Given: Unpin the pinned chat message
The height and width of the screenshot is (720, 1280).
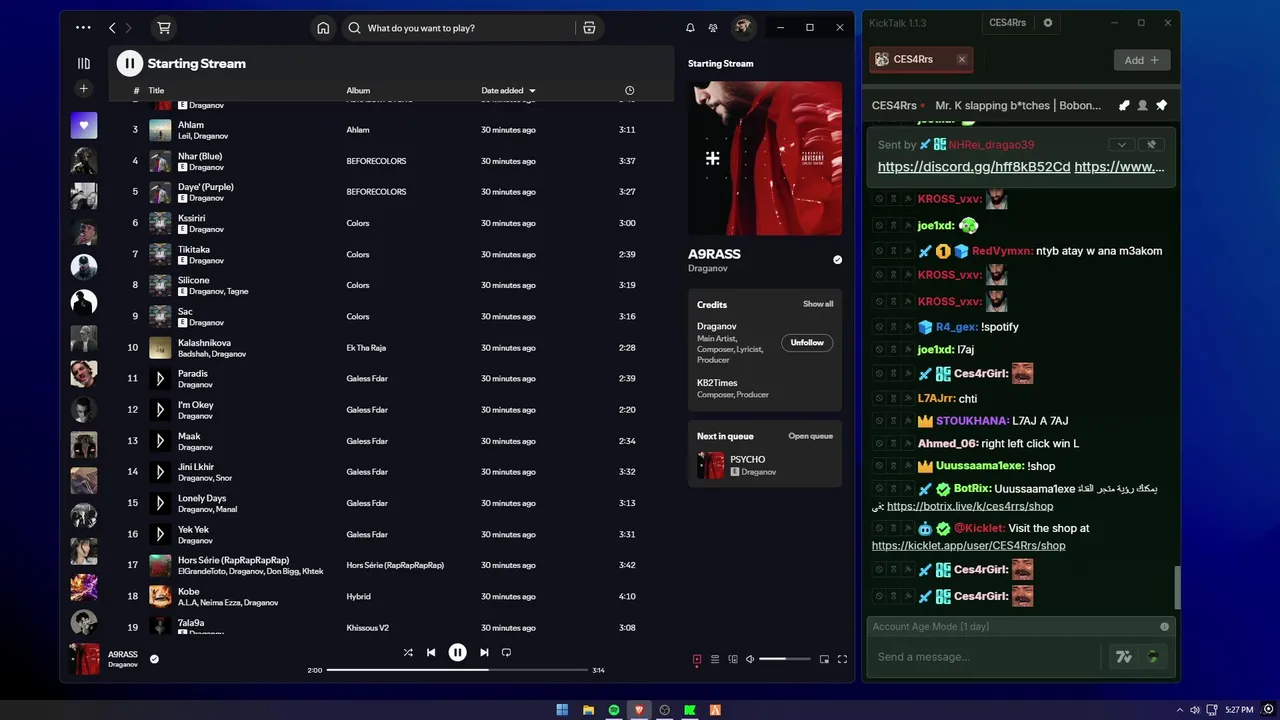Looking at the screenshot, I should click(x=1152, y=144).
